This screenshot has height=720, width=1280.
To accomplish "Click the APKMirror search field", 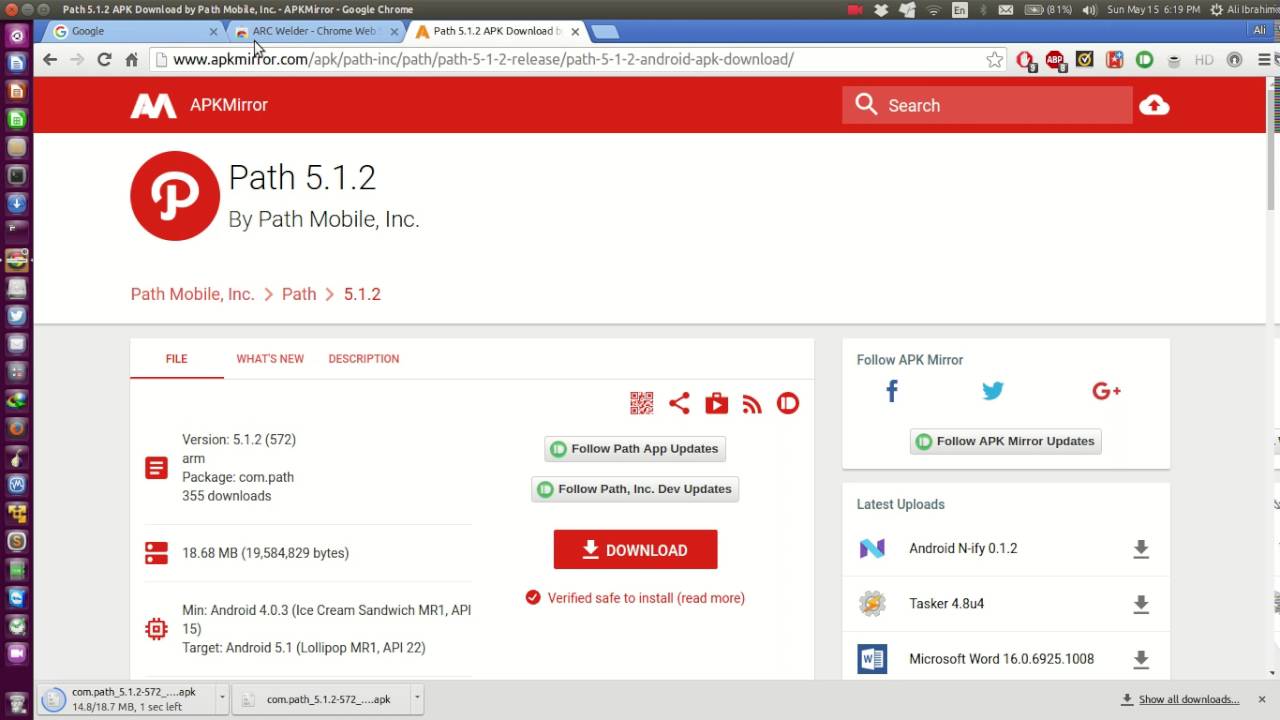I will point(987,105).
